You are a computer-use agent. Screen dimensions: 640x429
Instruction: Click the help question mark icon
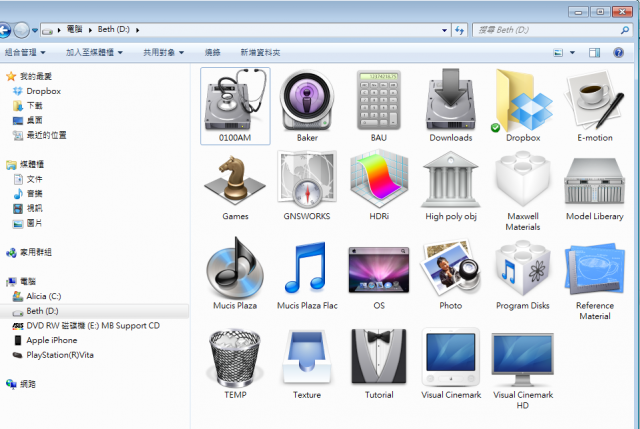[x=618, y=52]
